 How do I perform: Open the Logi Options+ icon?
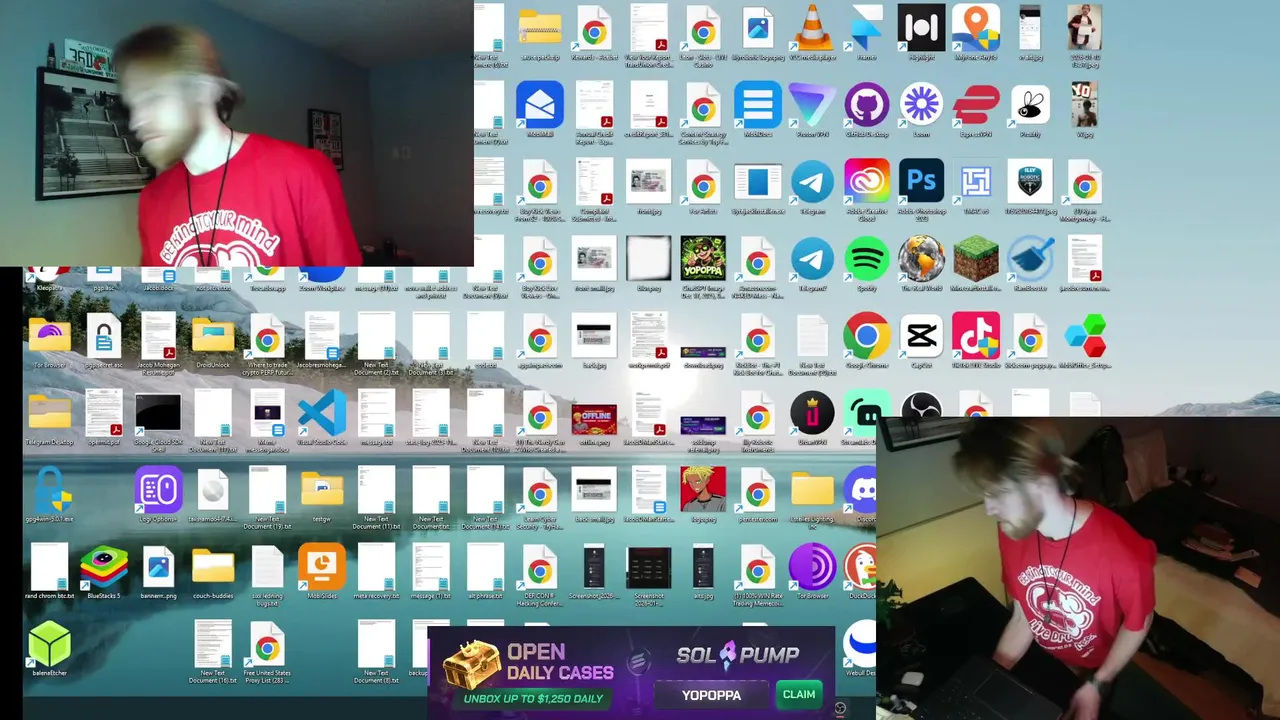point(158,492)
